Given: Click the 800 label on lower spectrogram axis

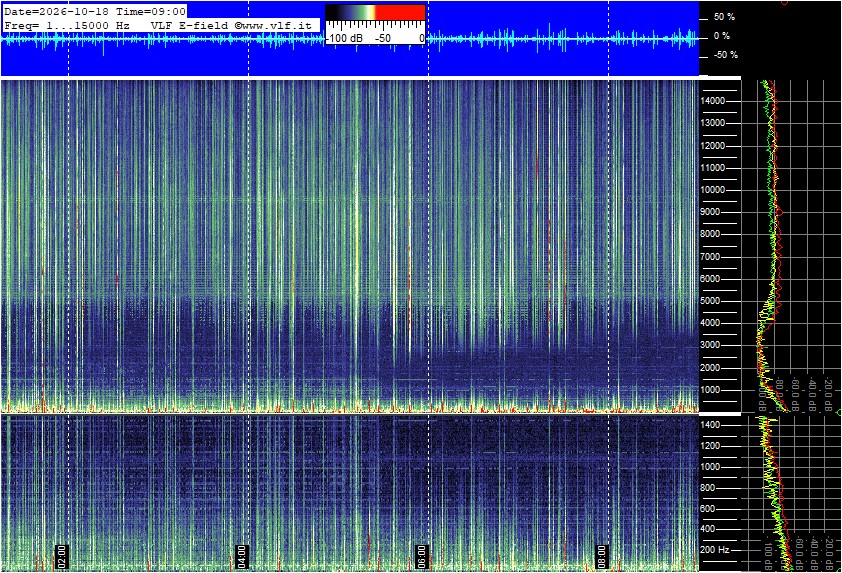Looking at the screenshot, I should (708, 488).
